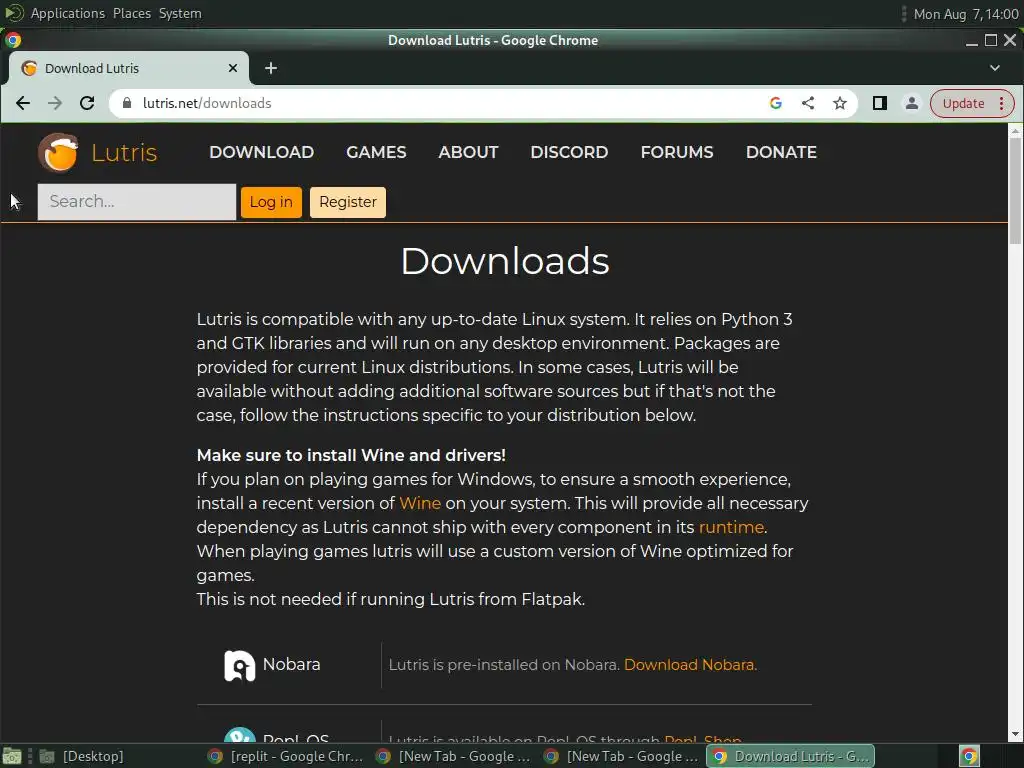Visit the FORUMS nav link
The image size is (1024, 768).
pyautogui.click(x=677, y=152)
